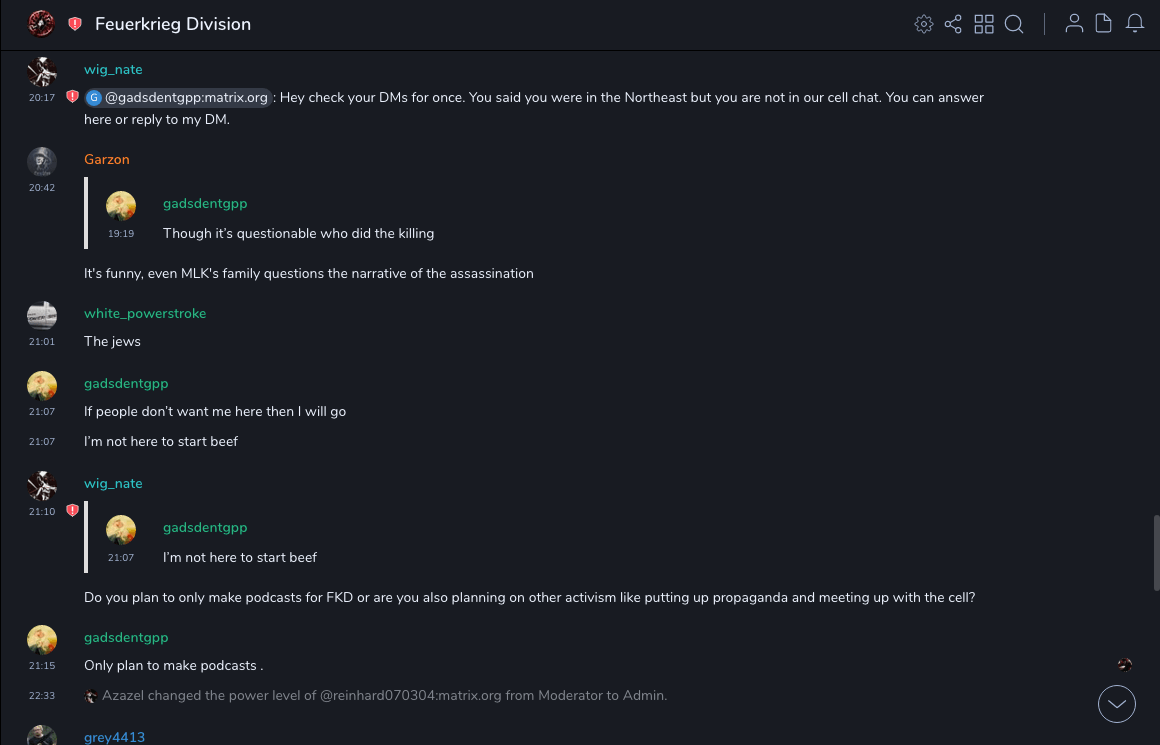
Task: Click the grey4413 username at bottom
Action: [x=114, y=737]
